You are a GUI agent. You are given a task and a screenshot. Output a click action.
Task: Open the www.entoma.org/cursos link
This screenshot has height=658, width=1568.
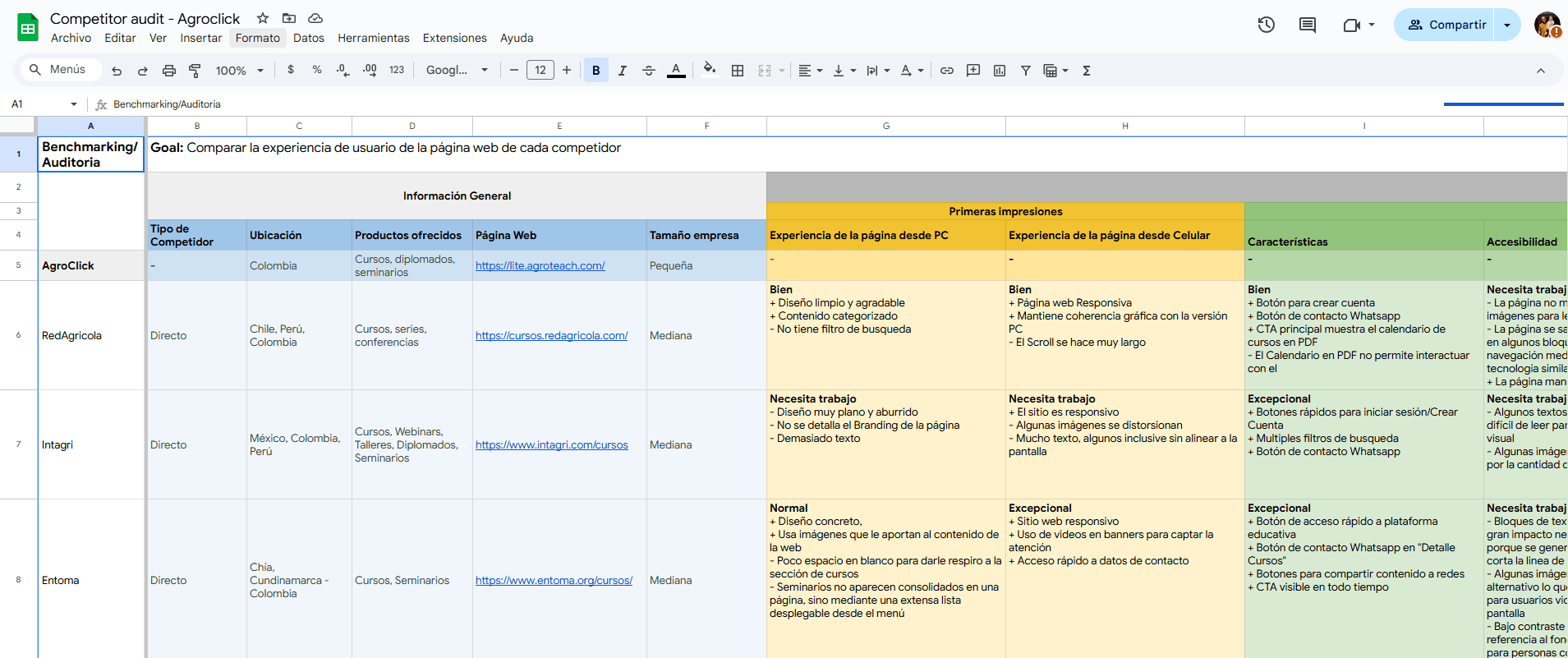(554, 581)
